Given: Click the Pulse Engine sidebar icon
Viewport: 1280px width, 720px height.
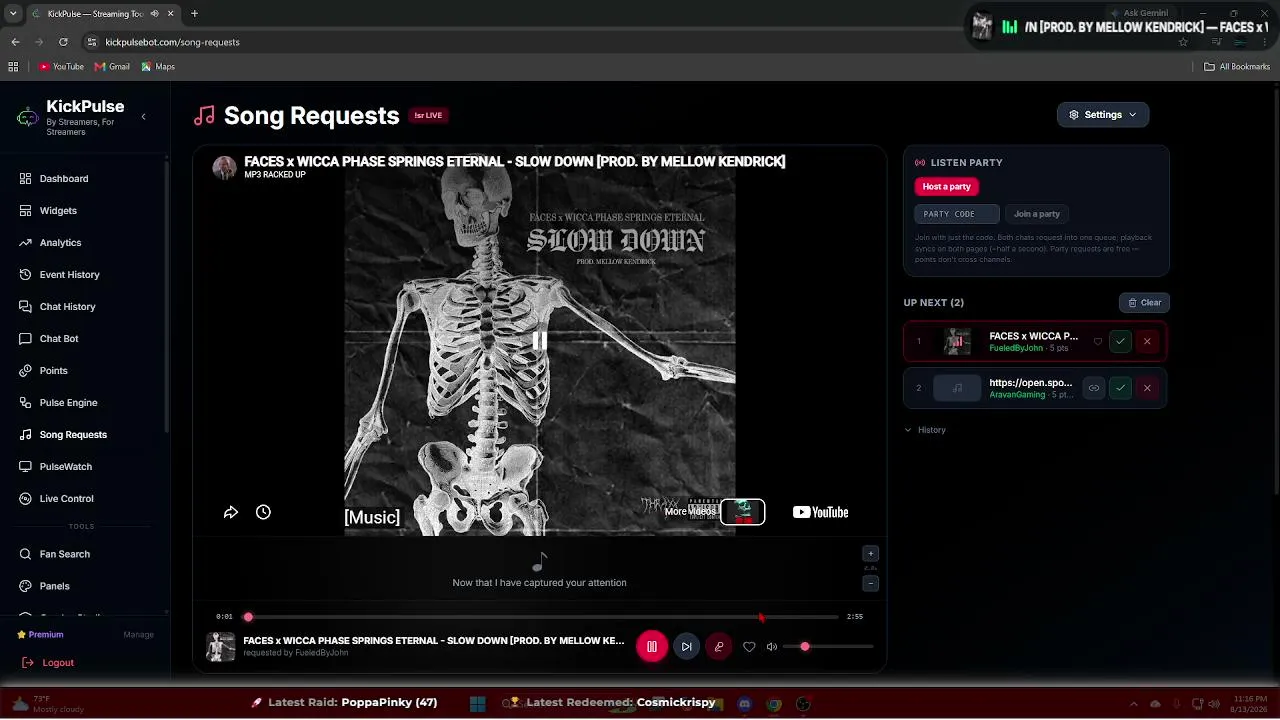Looking at the screenshot, I should click(x=26, y=403).
